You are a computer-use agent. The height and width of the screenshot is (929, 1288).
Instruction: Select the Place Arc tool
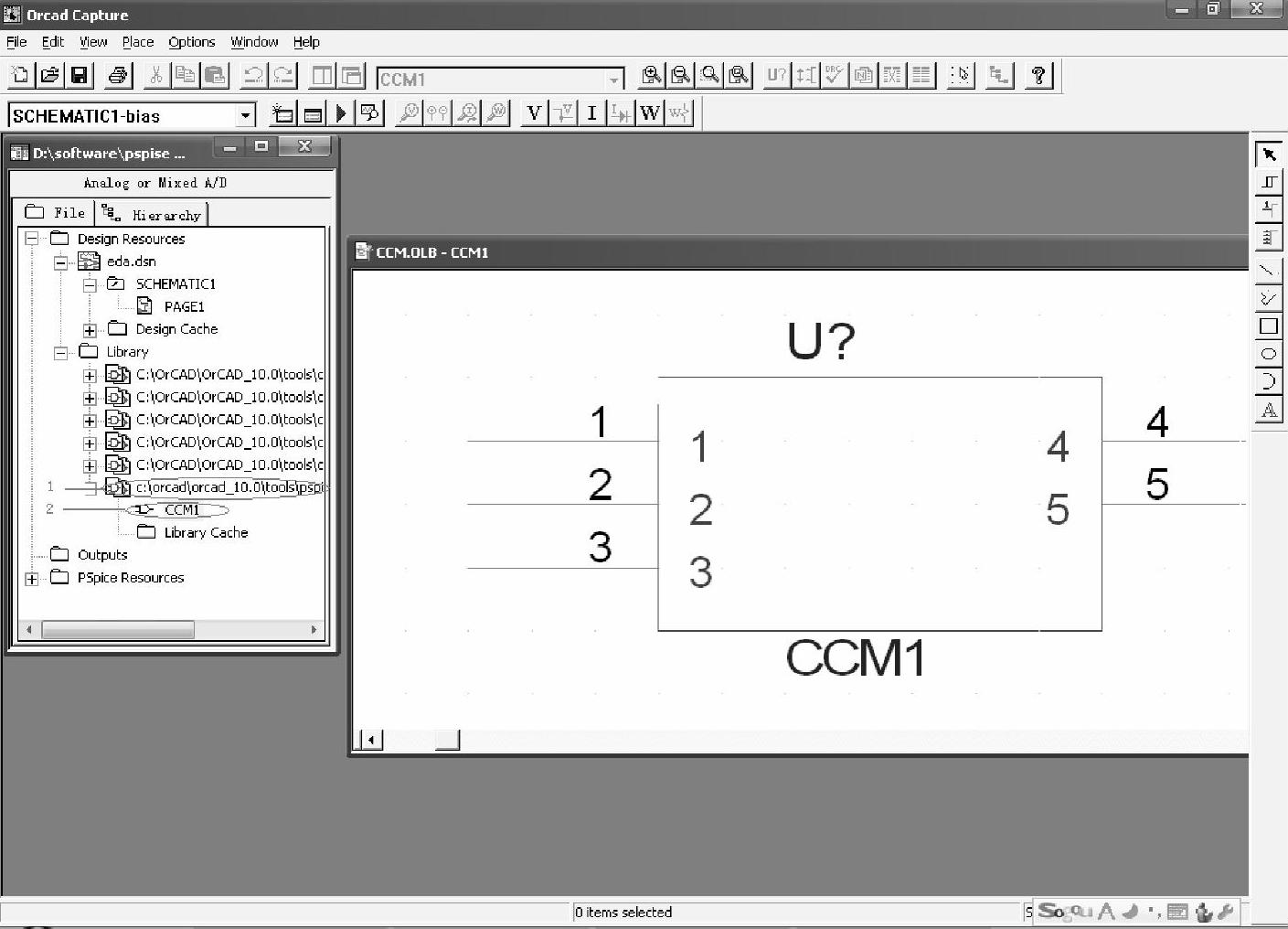(1269, 382)
